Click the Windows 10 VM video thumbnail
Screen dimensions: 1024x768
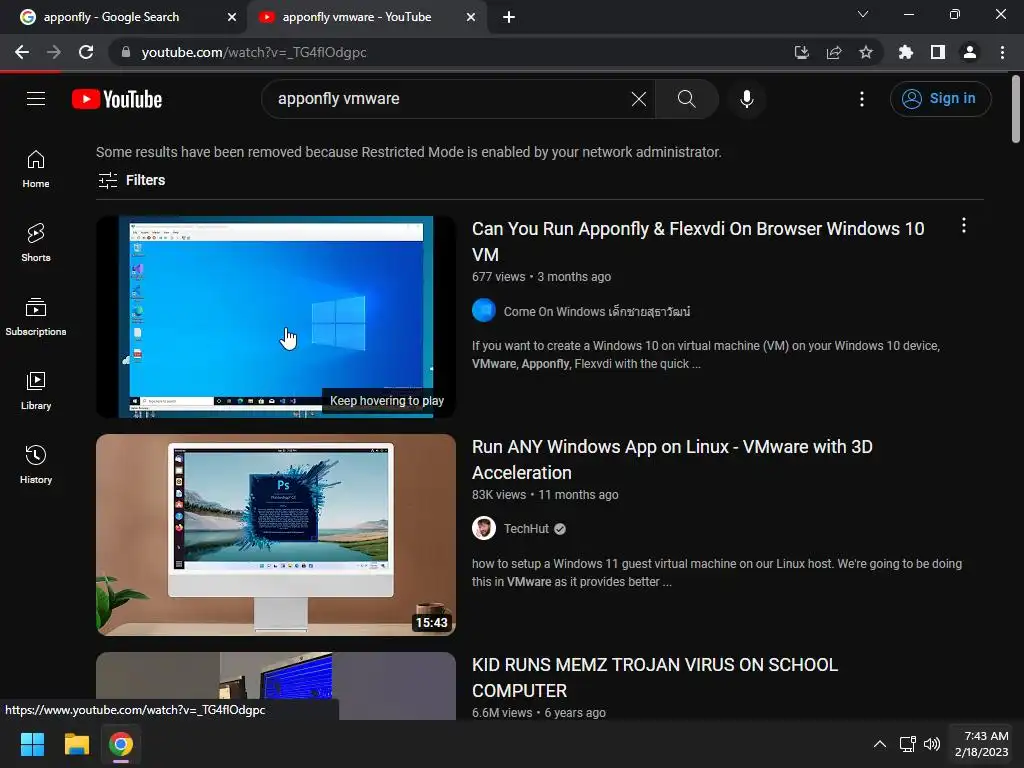point(276,317)
